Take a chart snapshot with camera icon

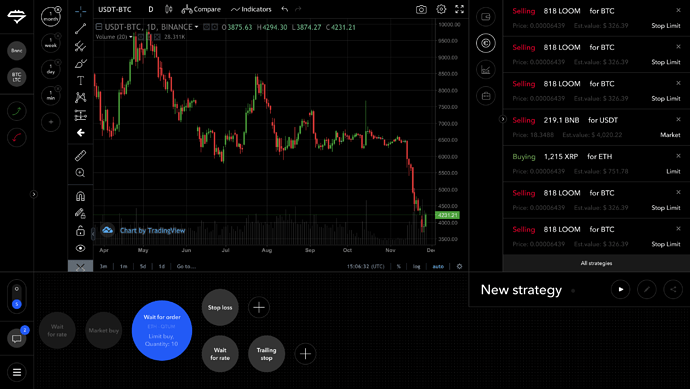point(421,9)
